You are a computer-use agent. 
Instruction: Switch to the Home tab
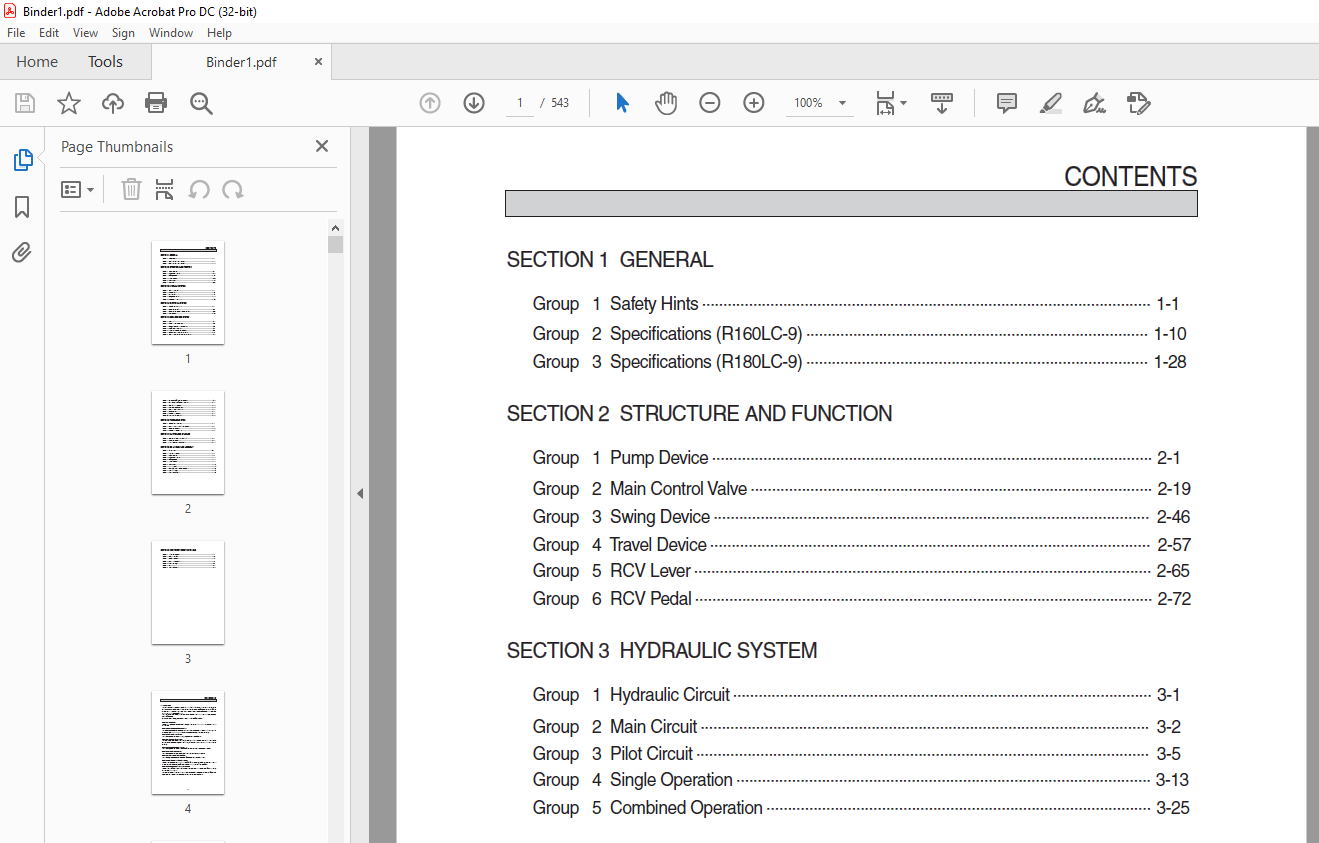pyautogui.click(x=37, y=62)
